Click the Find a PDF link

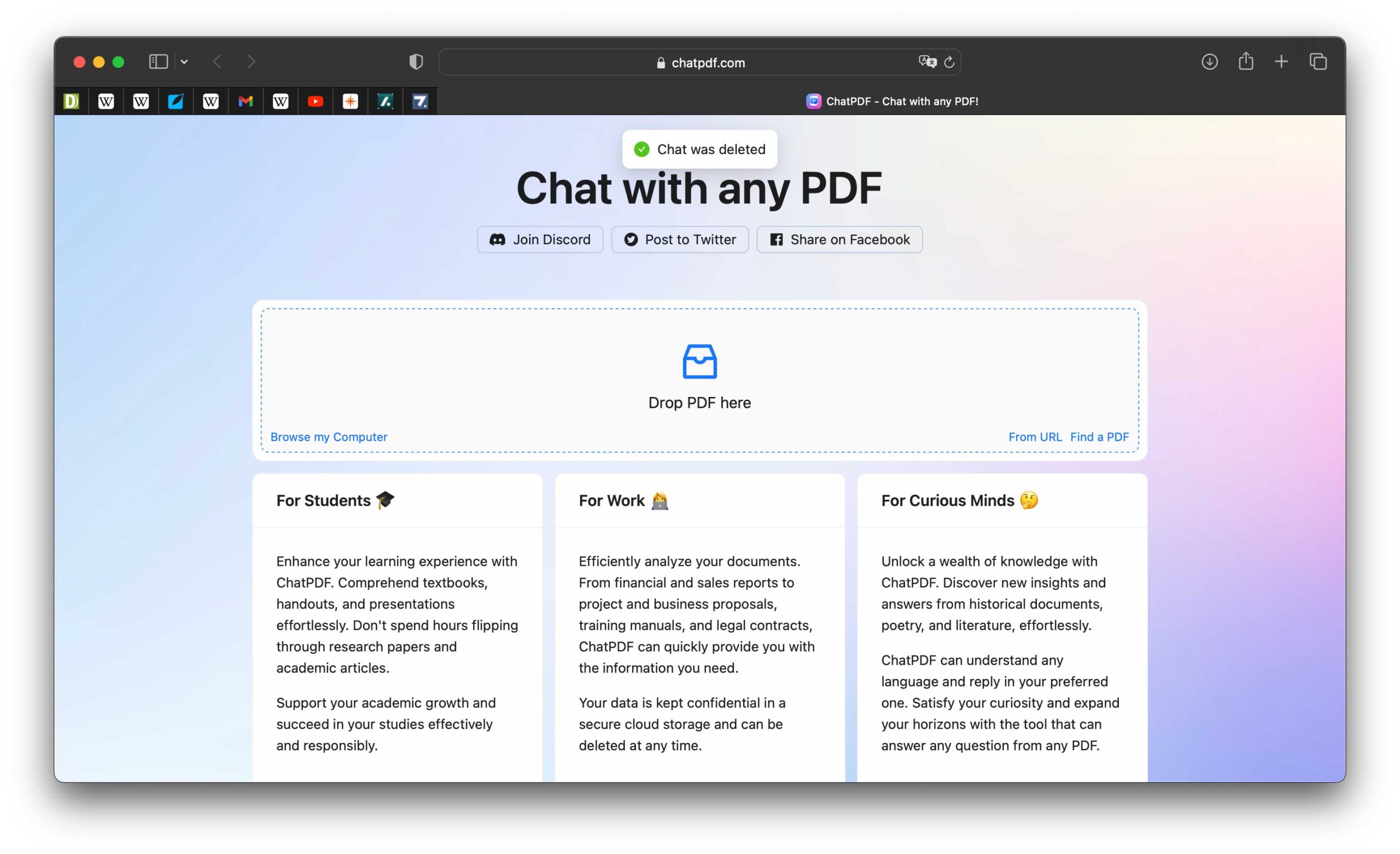click(1099, 436)
